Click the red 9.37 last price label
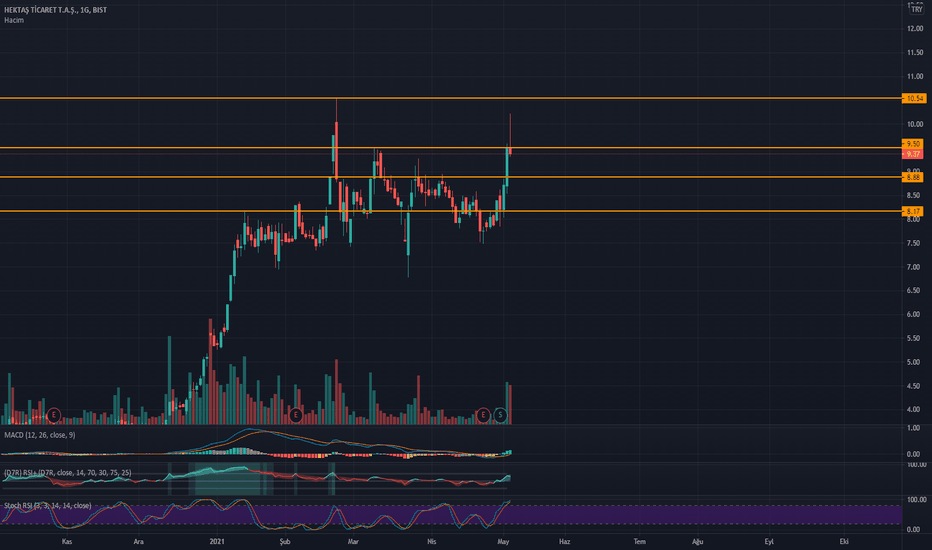932x550 pixels. pos(913,154)
